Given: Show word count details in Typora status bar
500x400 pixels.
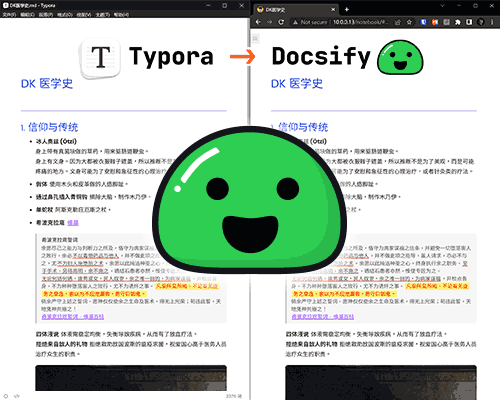Looking at the screenshot, I should 234,396.
